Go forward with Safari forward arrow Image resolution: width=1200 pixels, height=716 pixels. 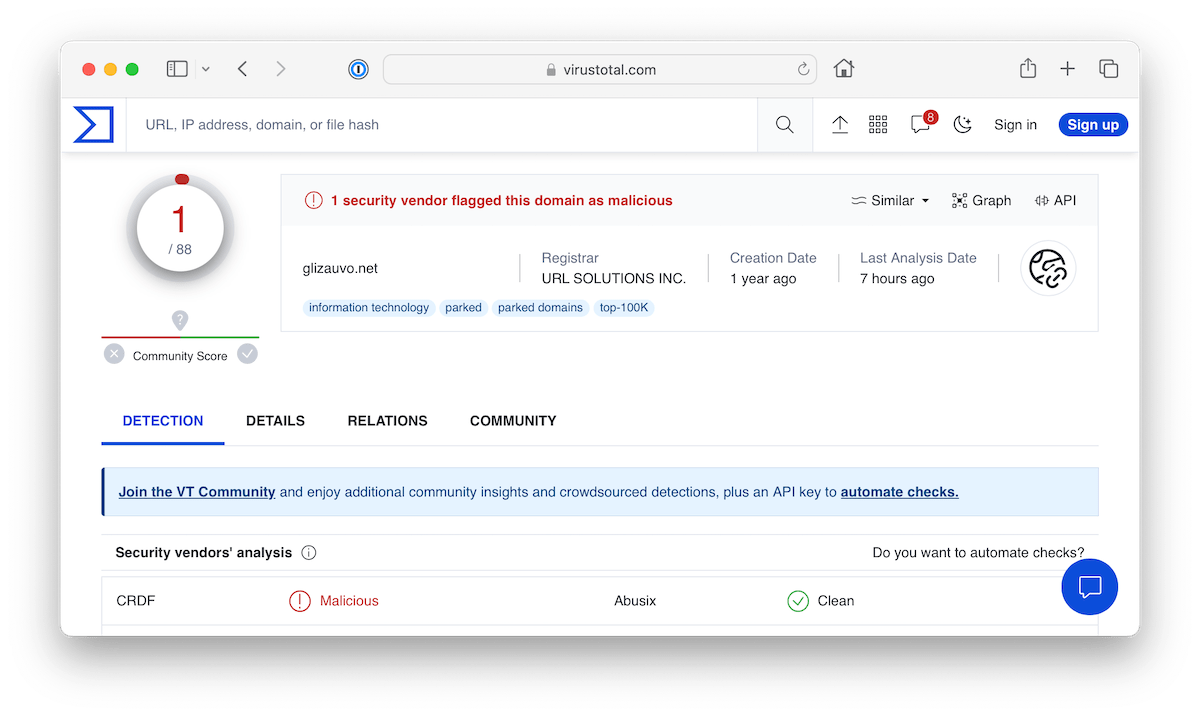(281, 69)
